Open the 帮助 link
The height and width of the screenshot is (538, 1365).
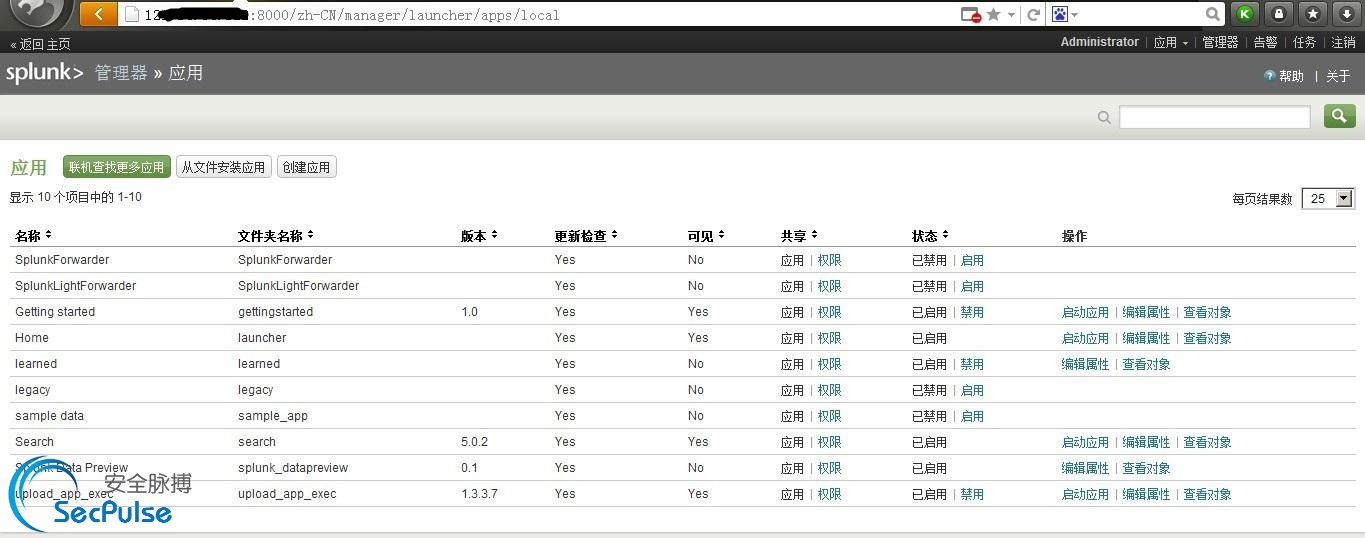pos(1291,76)
